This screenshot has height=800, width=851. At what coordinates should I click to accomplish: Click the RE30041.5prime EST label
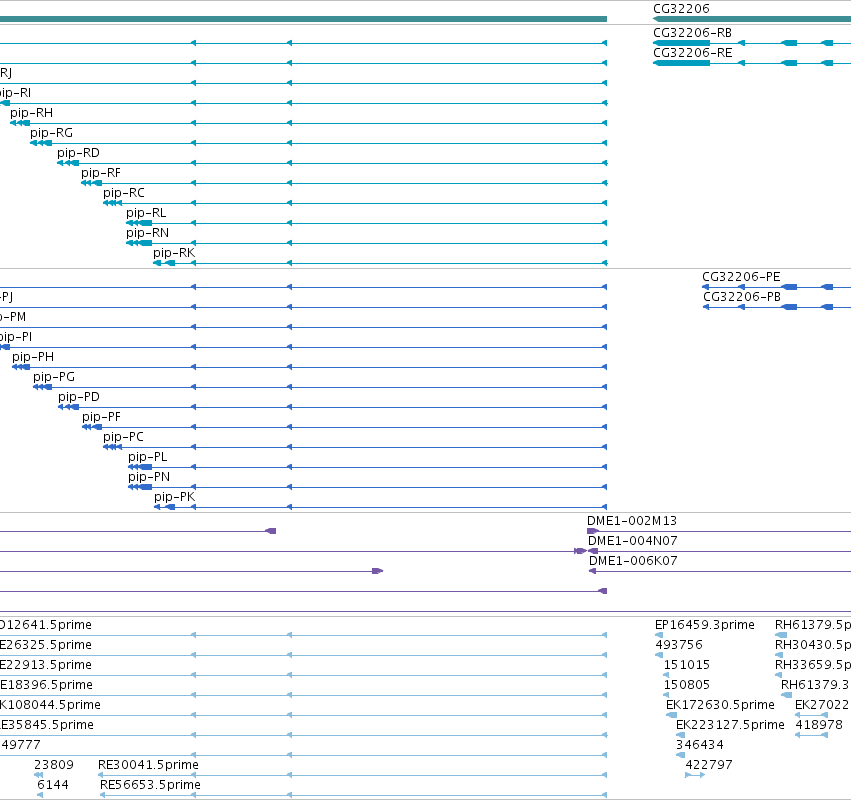[148, 765]
